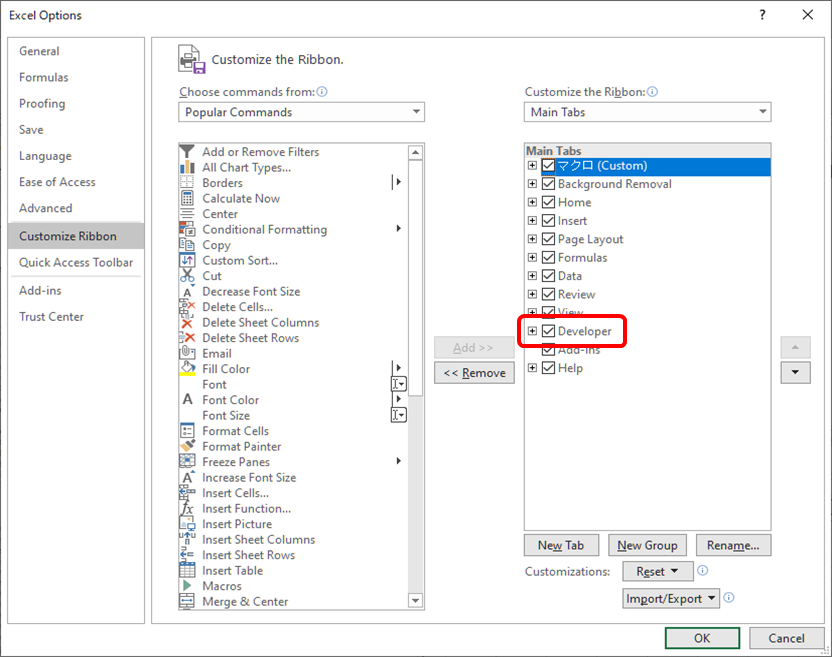Select the Add or Remove Filters funnel icon
832x657 pixels.
click(187, 152)
